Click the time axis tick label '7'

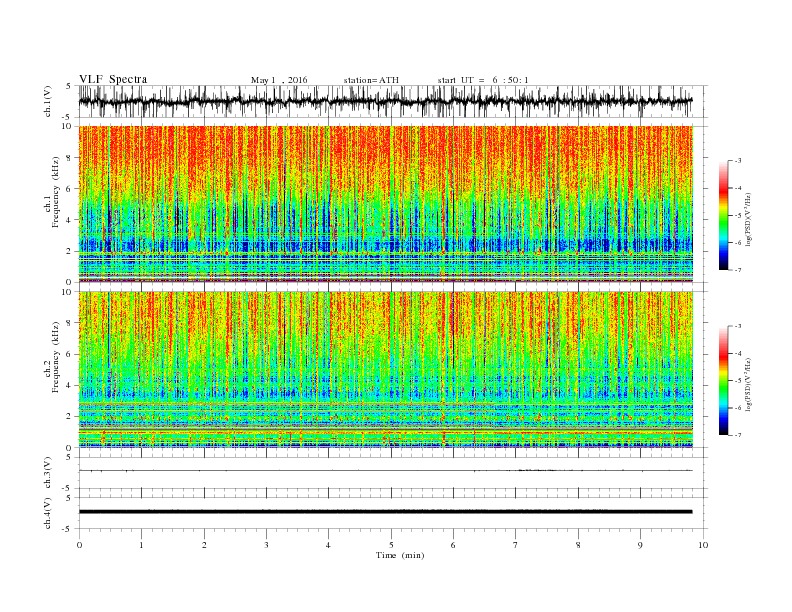[x=516, y=545]
